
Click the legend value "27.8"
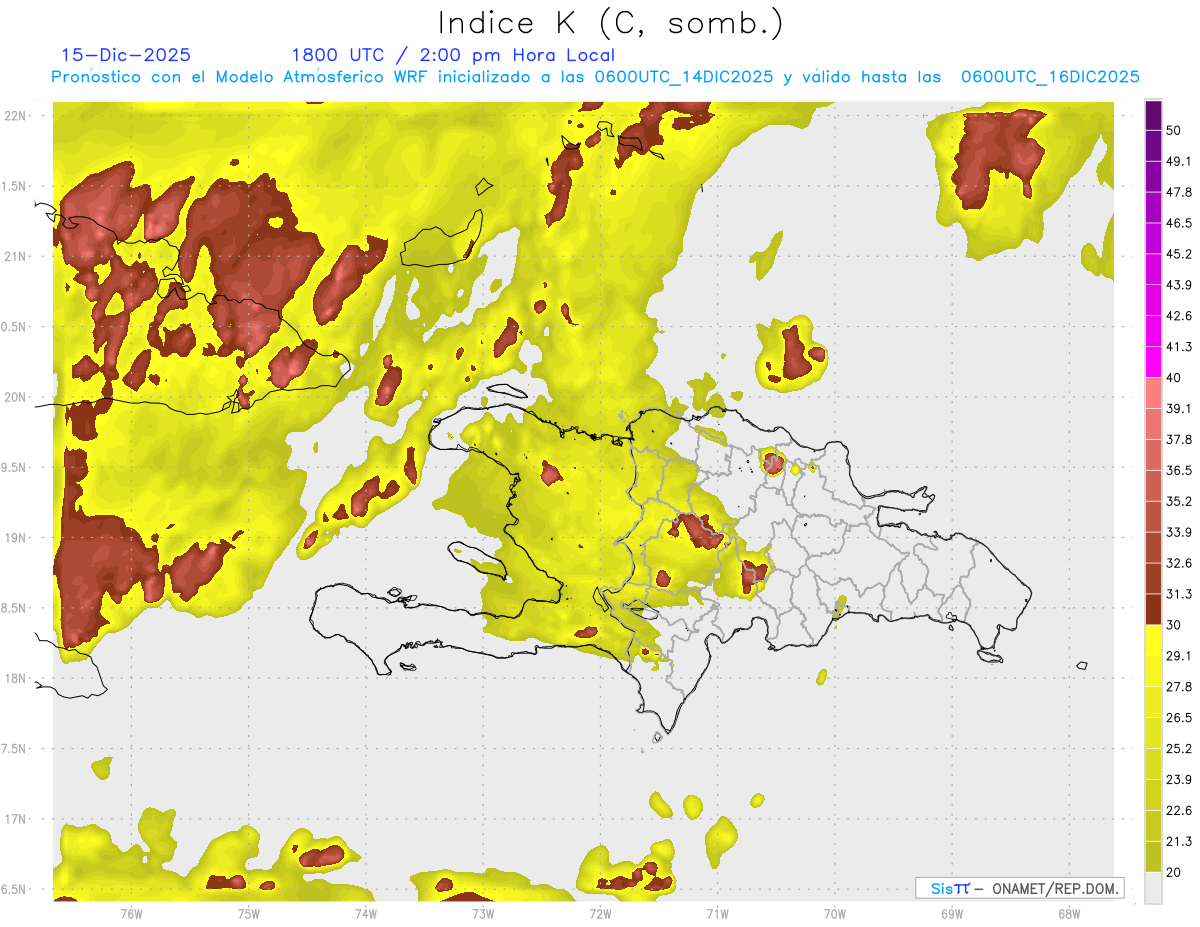(1179, 687)
